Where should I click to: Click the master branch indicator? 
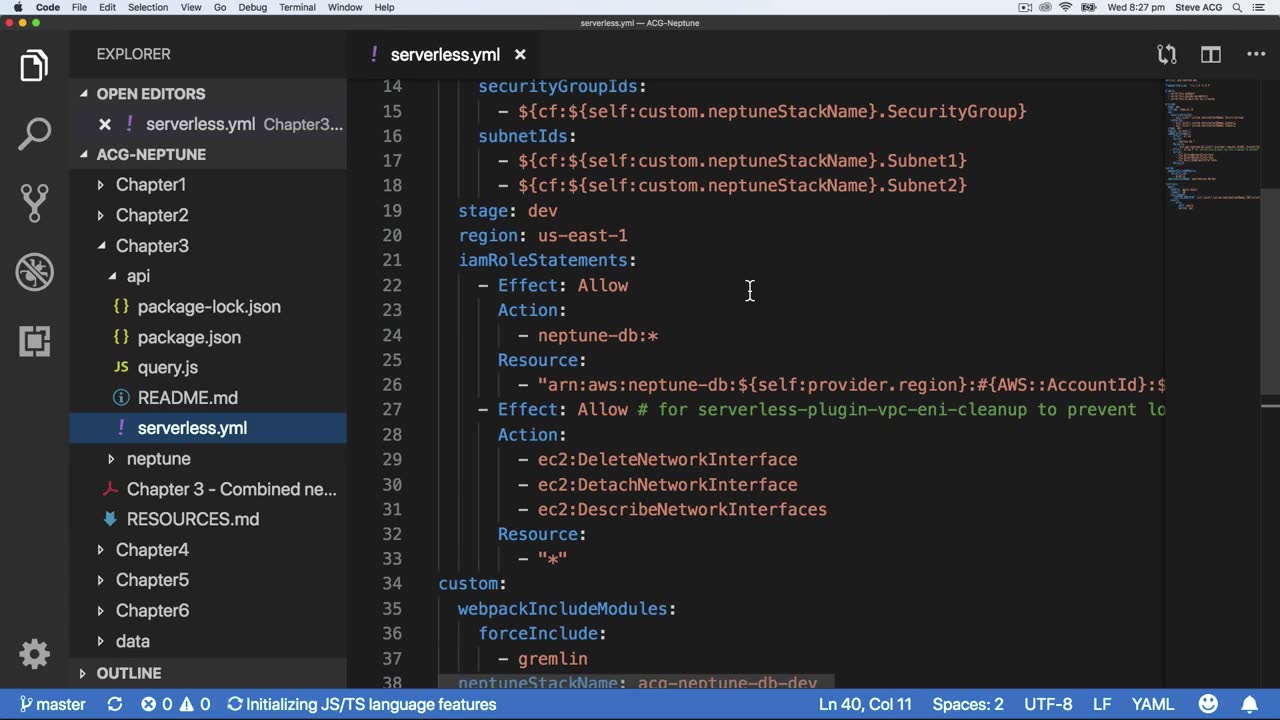click(52, 704)
